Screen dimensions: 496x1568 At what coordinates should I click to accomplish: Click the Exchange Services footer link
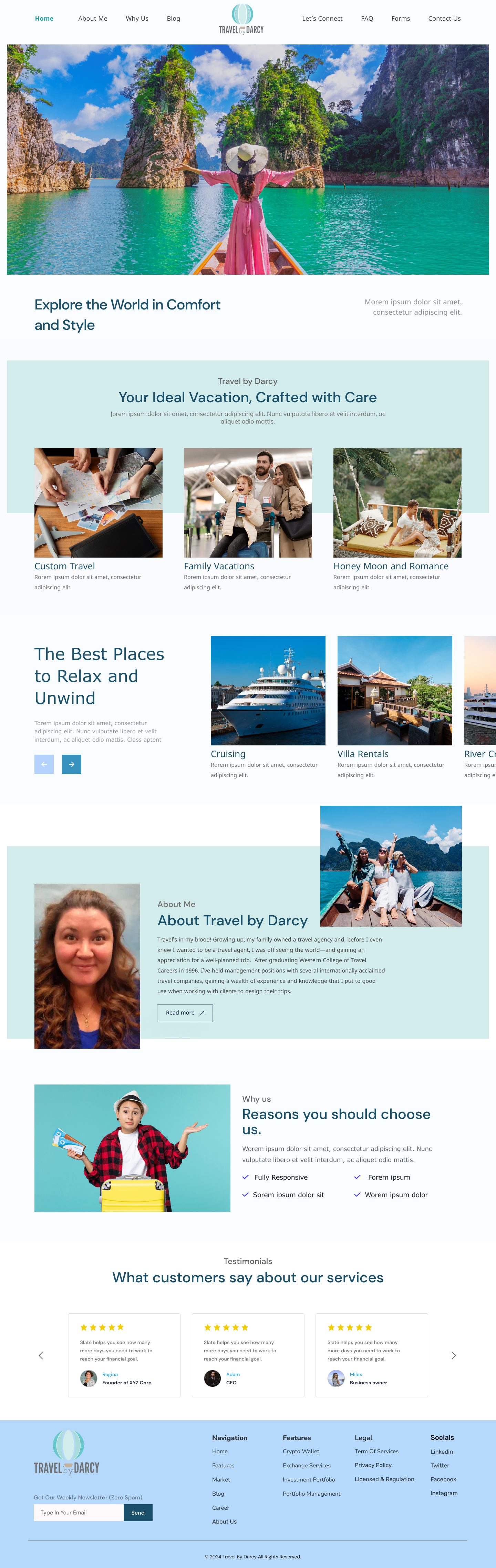point(307,1465)
